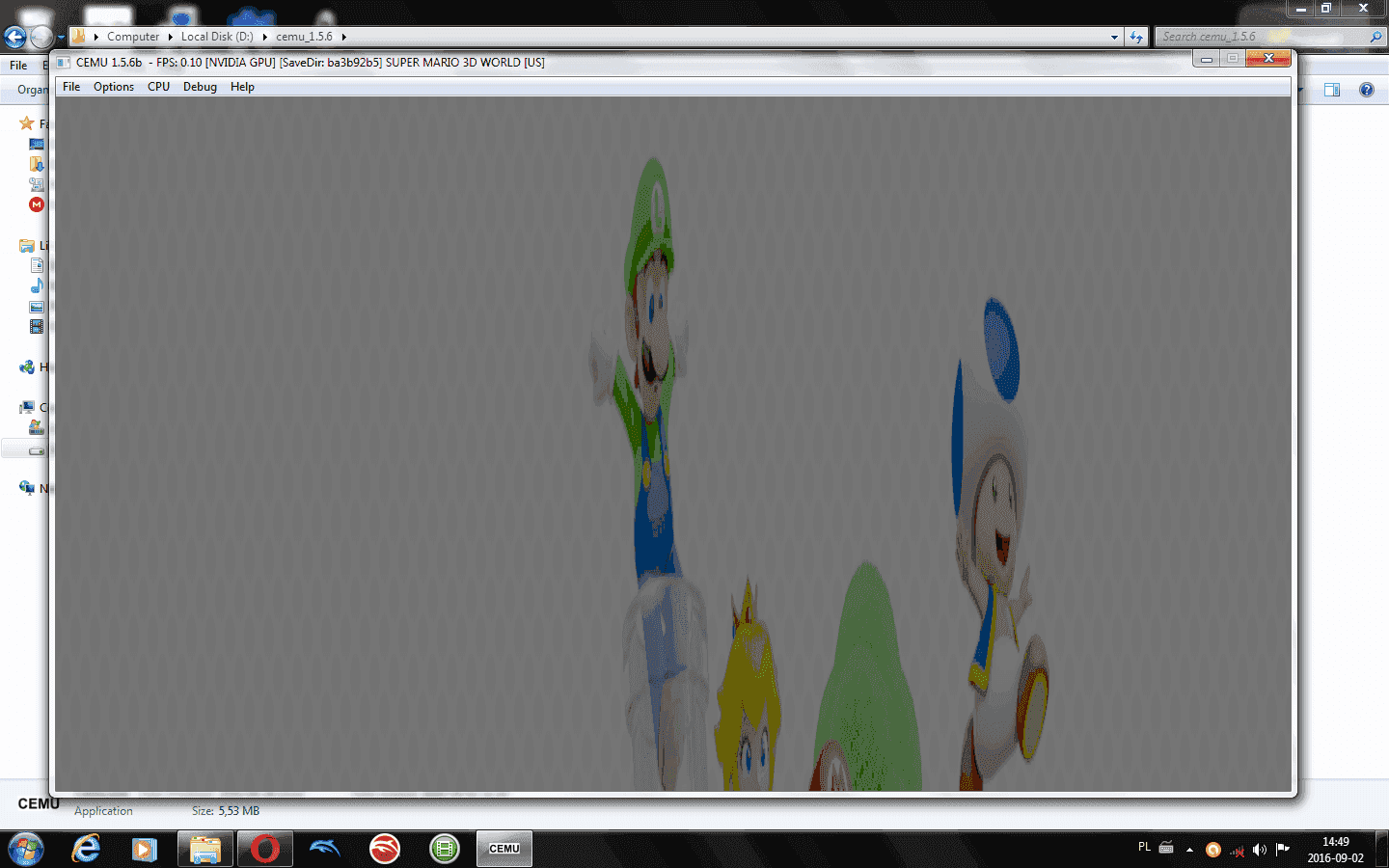Click the Organize button in Explorer
The image size is (1389, 868).
point(32,90)
